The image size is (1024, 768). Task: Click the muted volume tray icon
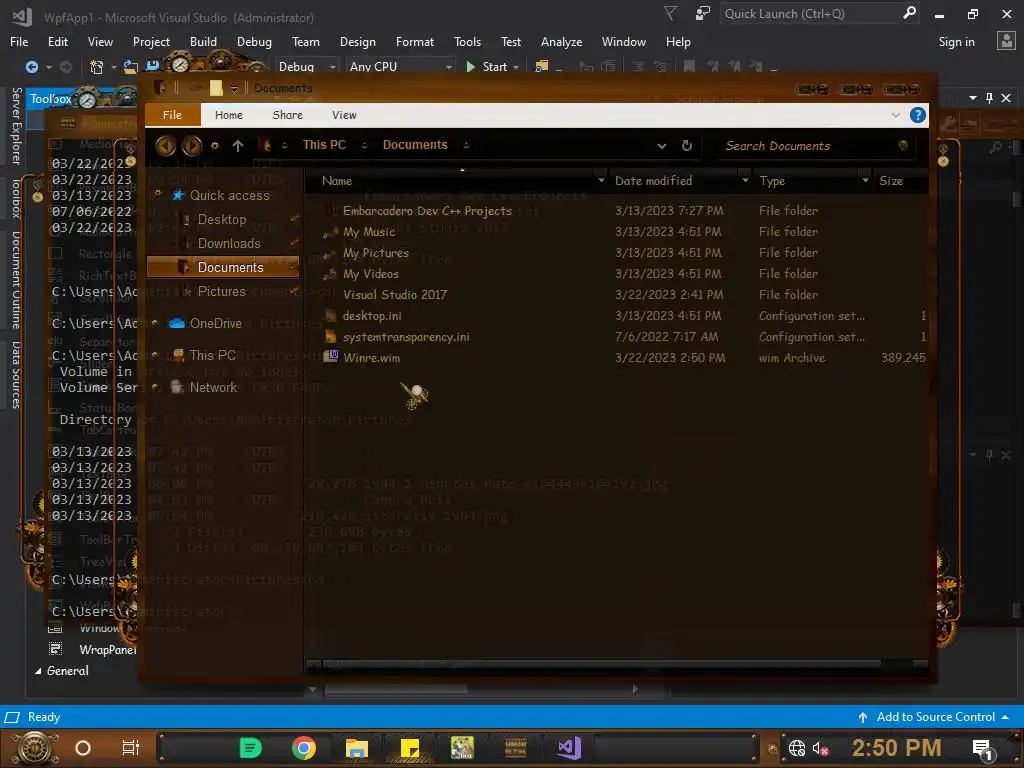pos(821,749)
